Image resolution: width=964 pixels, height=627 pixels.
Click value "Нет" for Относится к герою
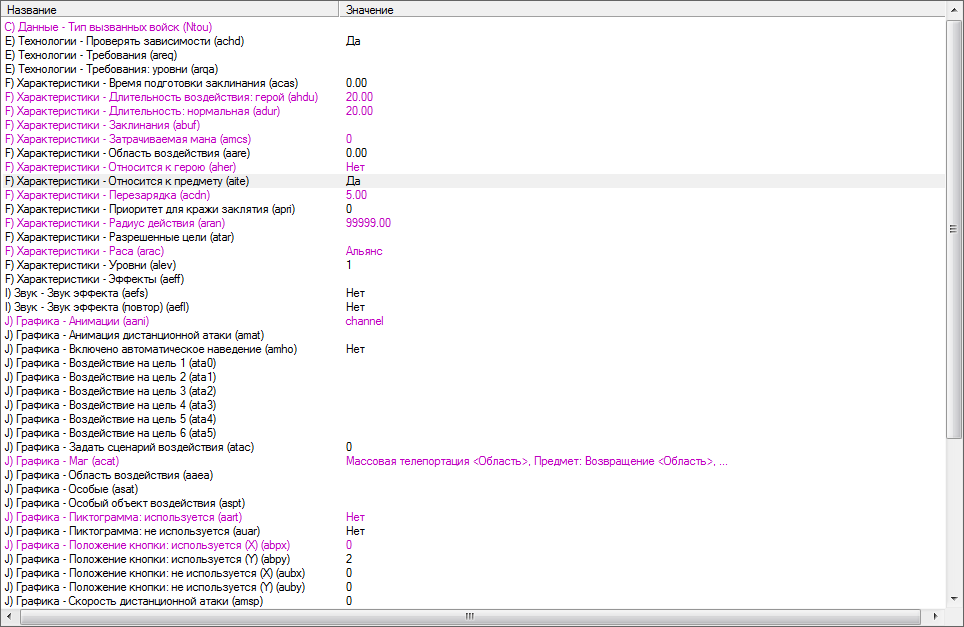coord(355,167)
